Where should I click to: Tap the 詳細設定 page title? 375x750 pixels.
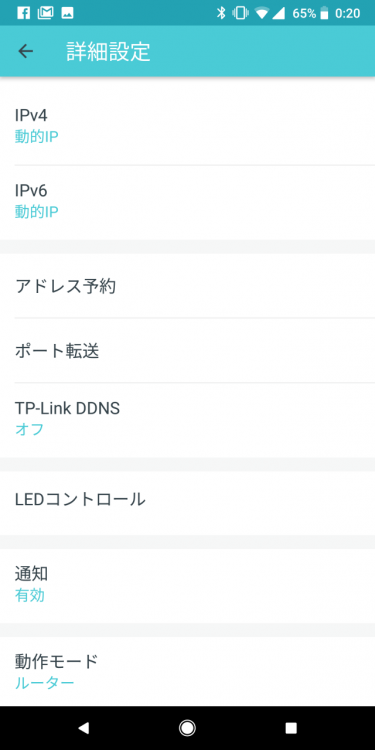109,52
